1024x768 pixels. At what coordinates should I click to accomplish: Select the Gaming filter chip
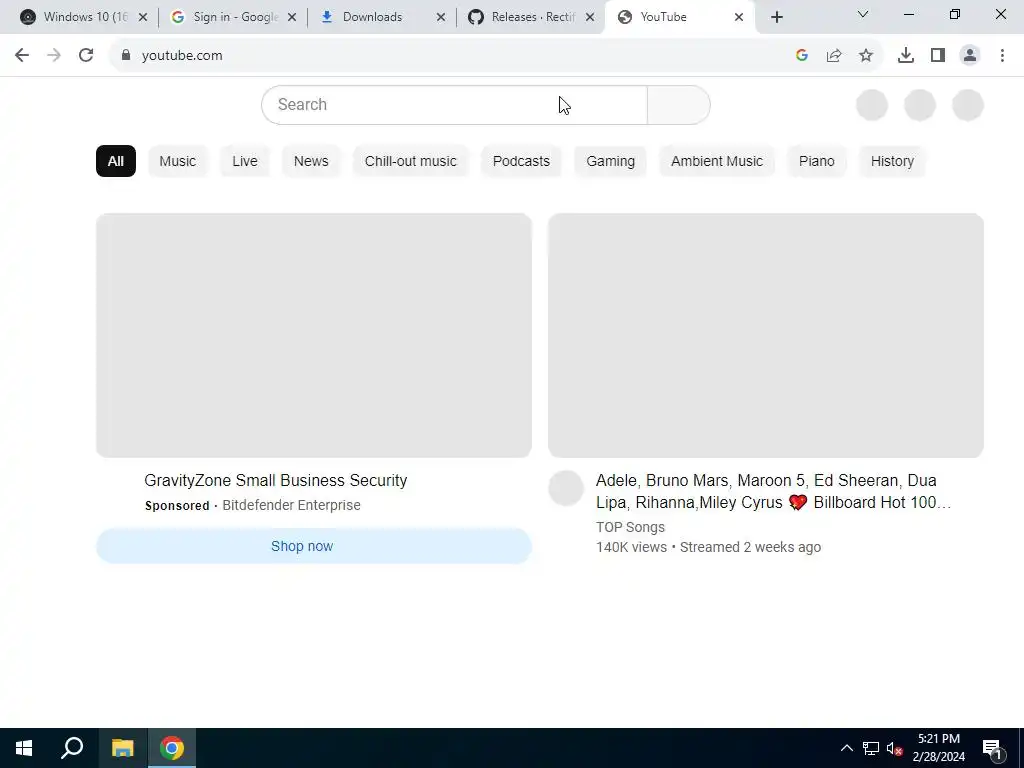coord(611,161)
